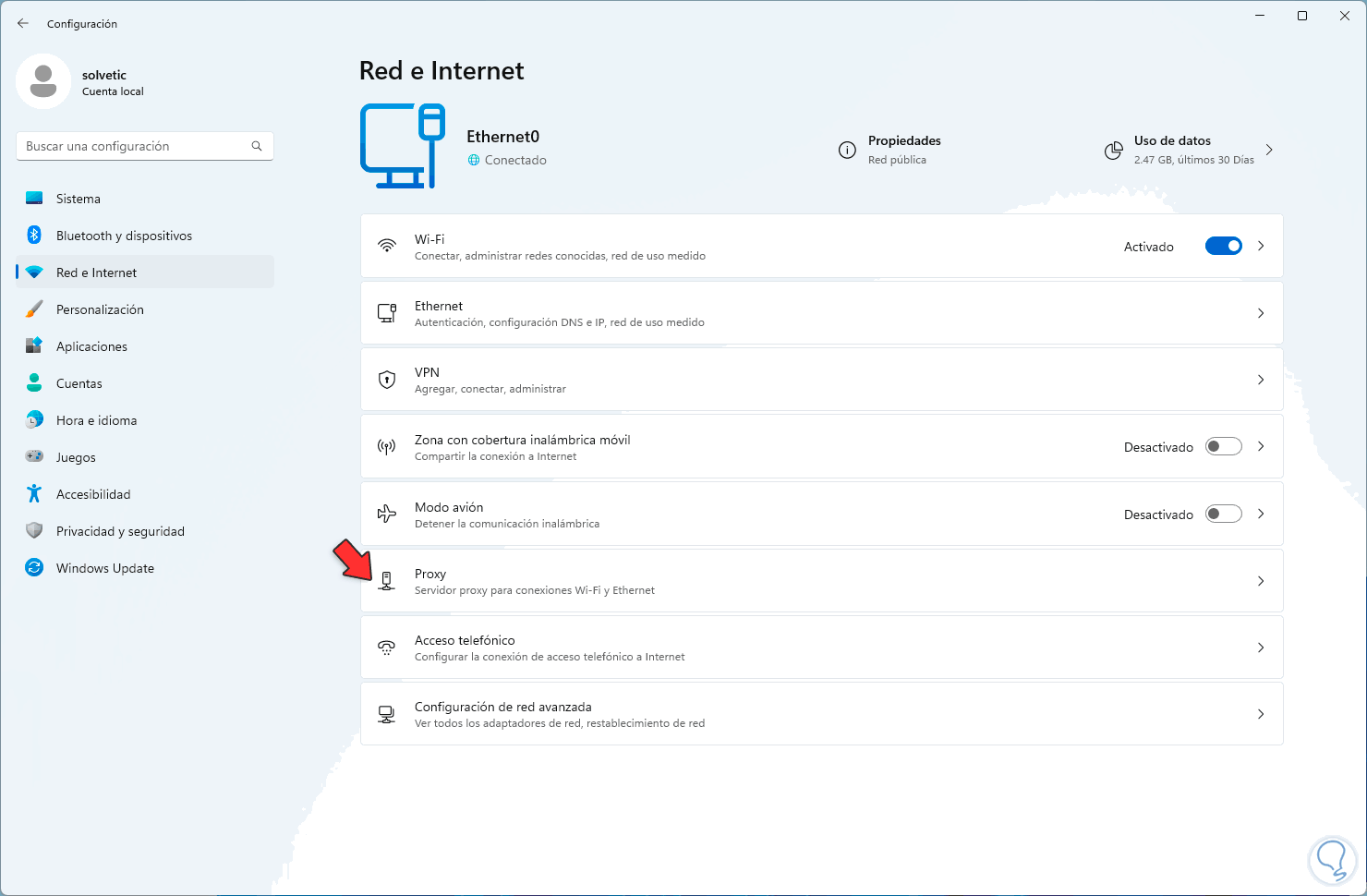
Task: Expand the Configuración de red avanzada chevron
Action: (1261, 714)
